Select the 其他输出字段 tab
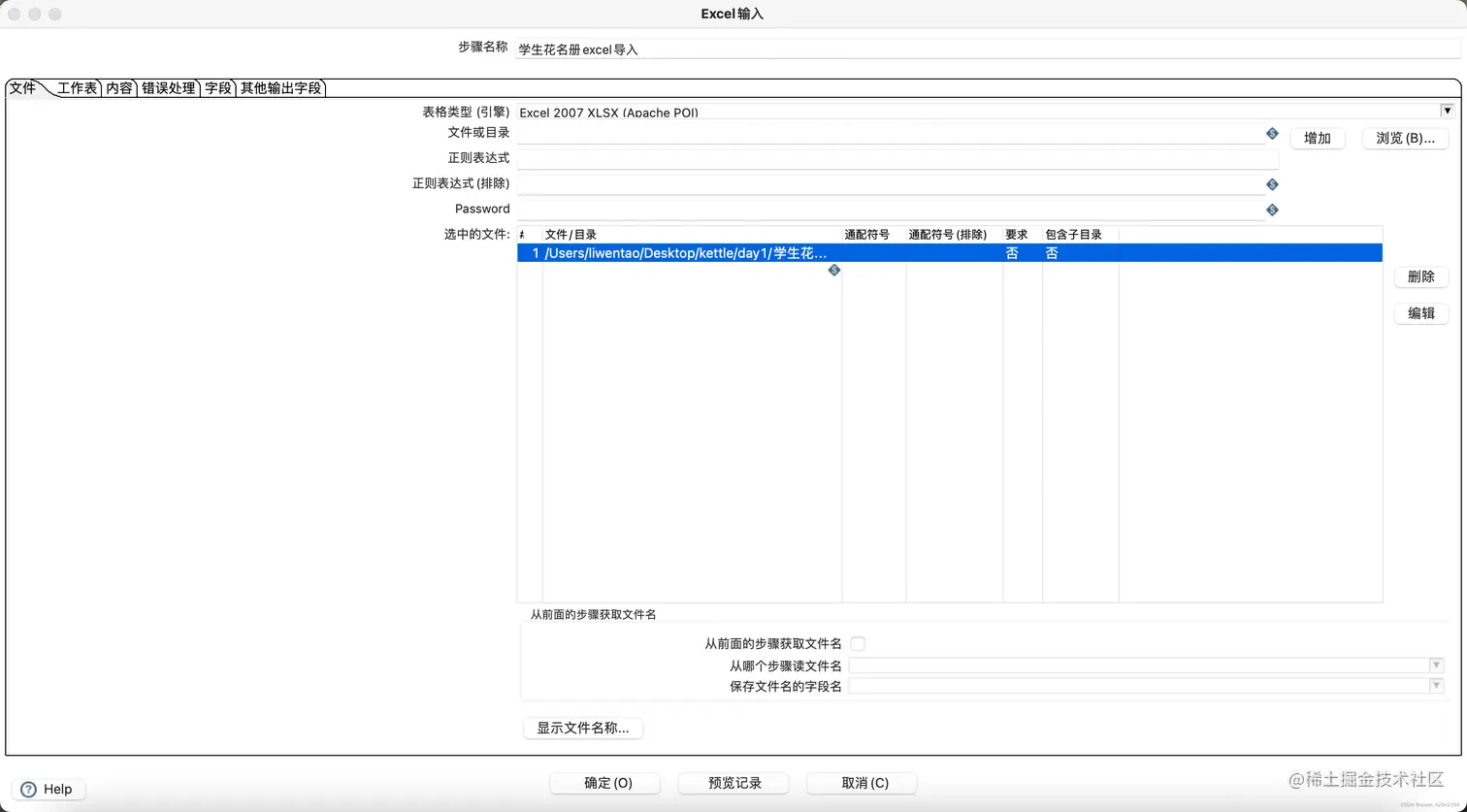Viewport: 1467px width, 812px height. pyautogui.click(x=280, y=88)
